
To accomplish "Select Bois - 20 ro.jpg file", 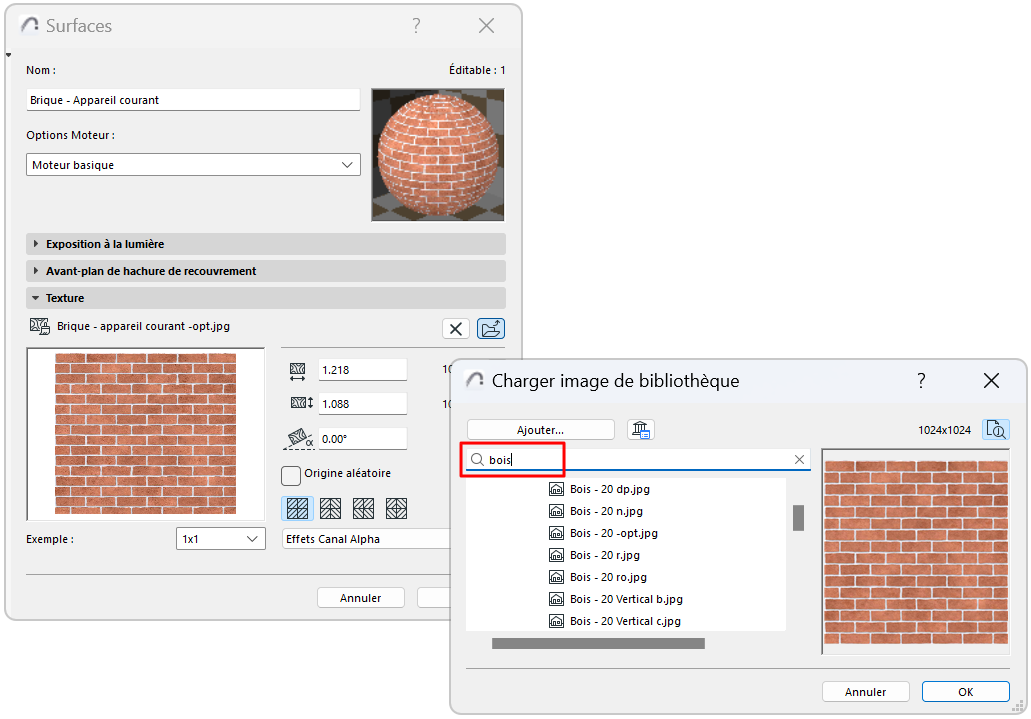I will (x=608, y=577).
